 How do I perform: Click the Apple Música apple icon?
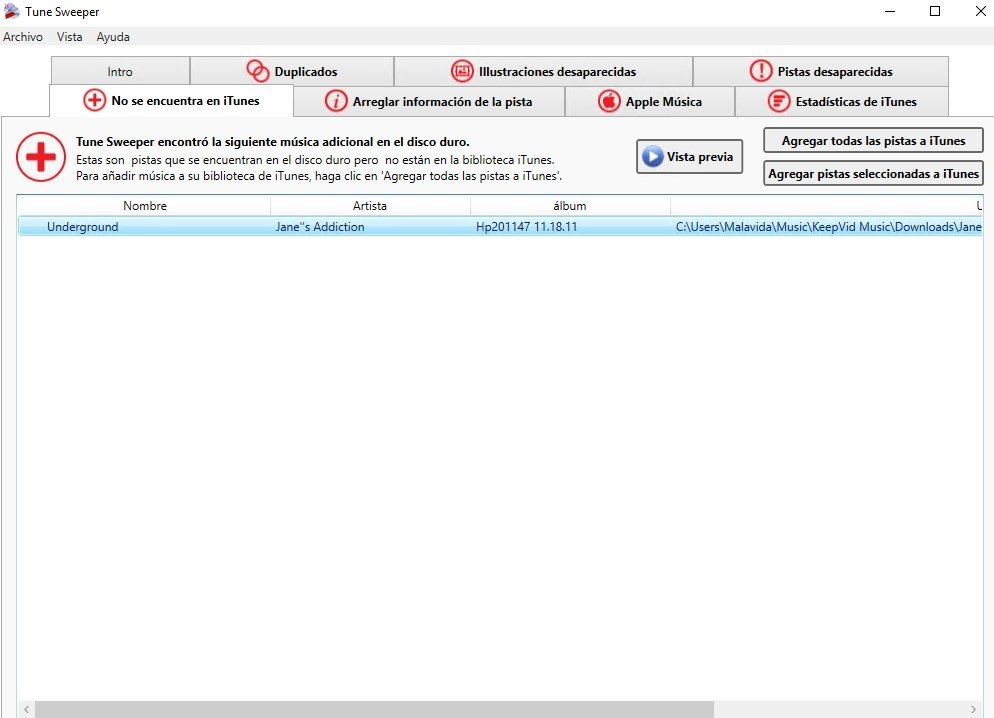coord(609,101)
